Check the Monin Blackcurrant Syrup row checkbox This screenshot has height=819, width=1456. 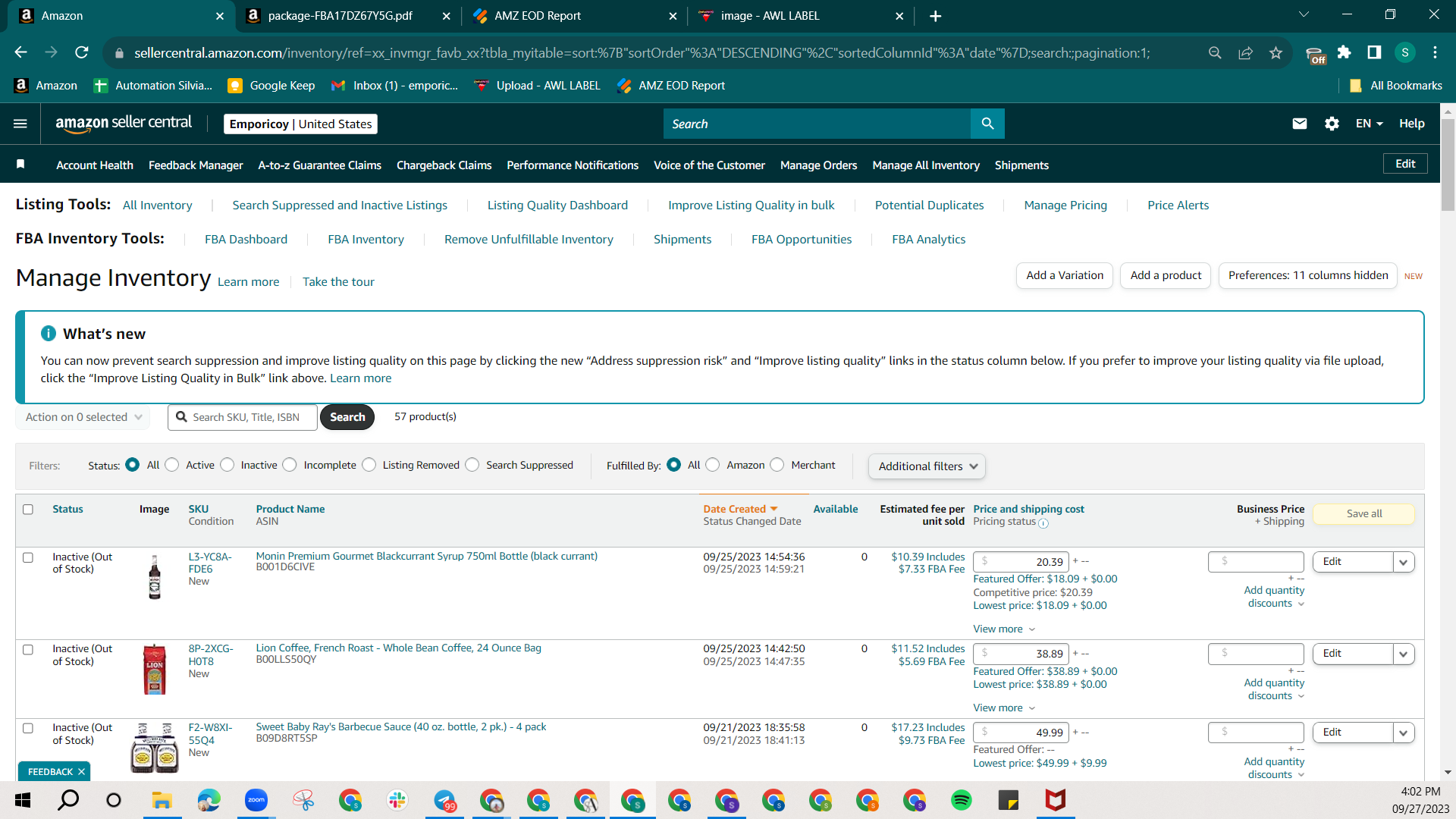[28, 557]
